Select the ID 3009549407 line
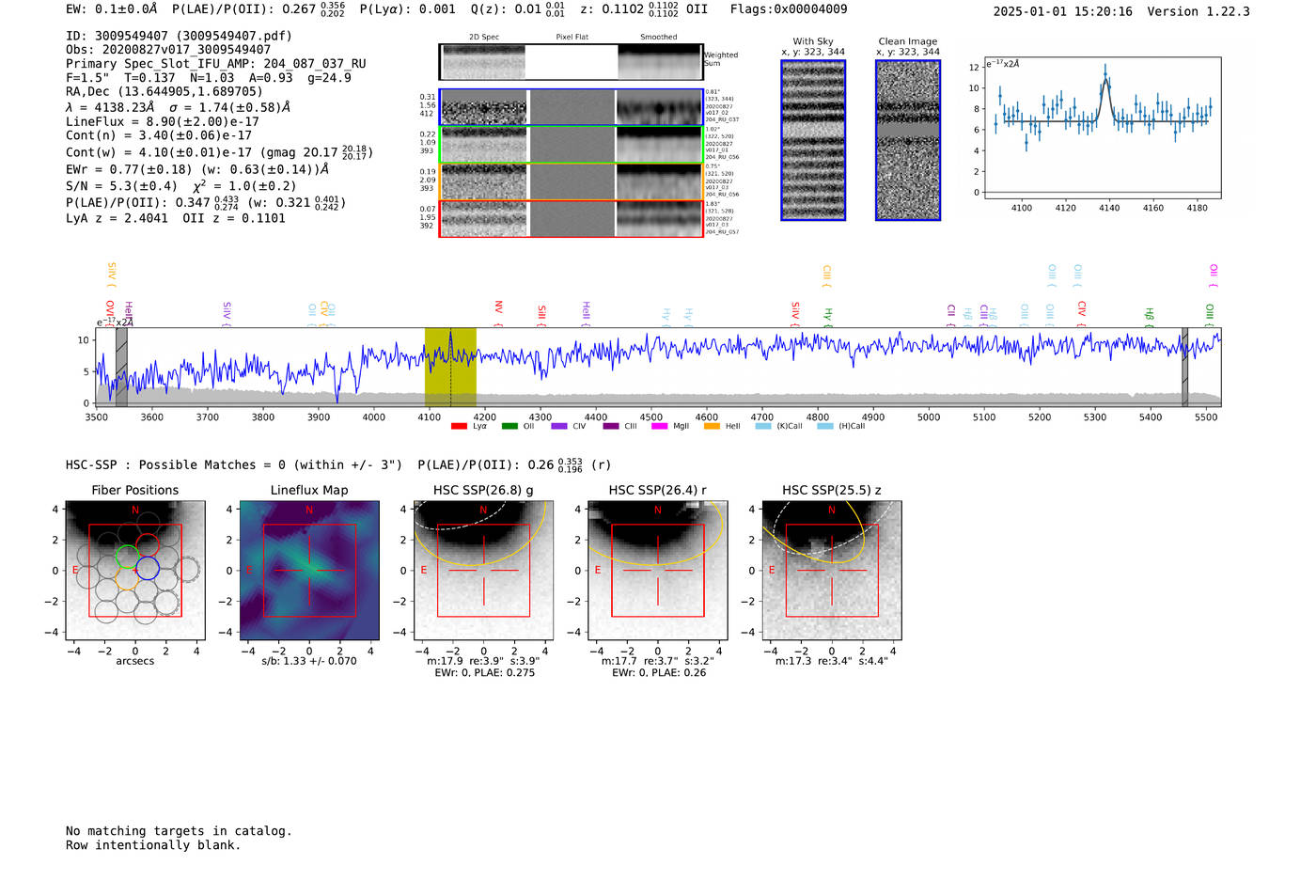 pyautogui.click(x=179, y=36)
